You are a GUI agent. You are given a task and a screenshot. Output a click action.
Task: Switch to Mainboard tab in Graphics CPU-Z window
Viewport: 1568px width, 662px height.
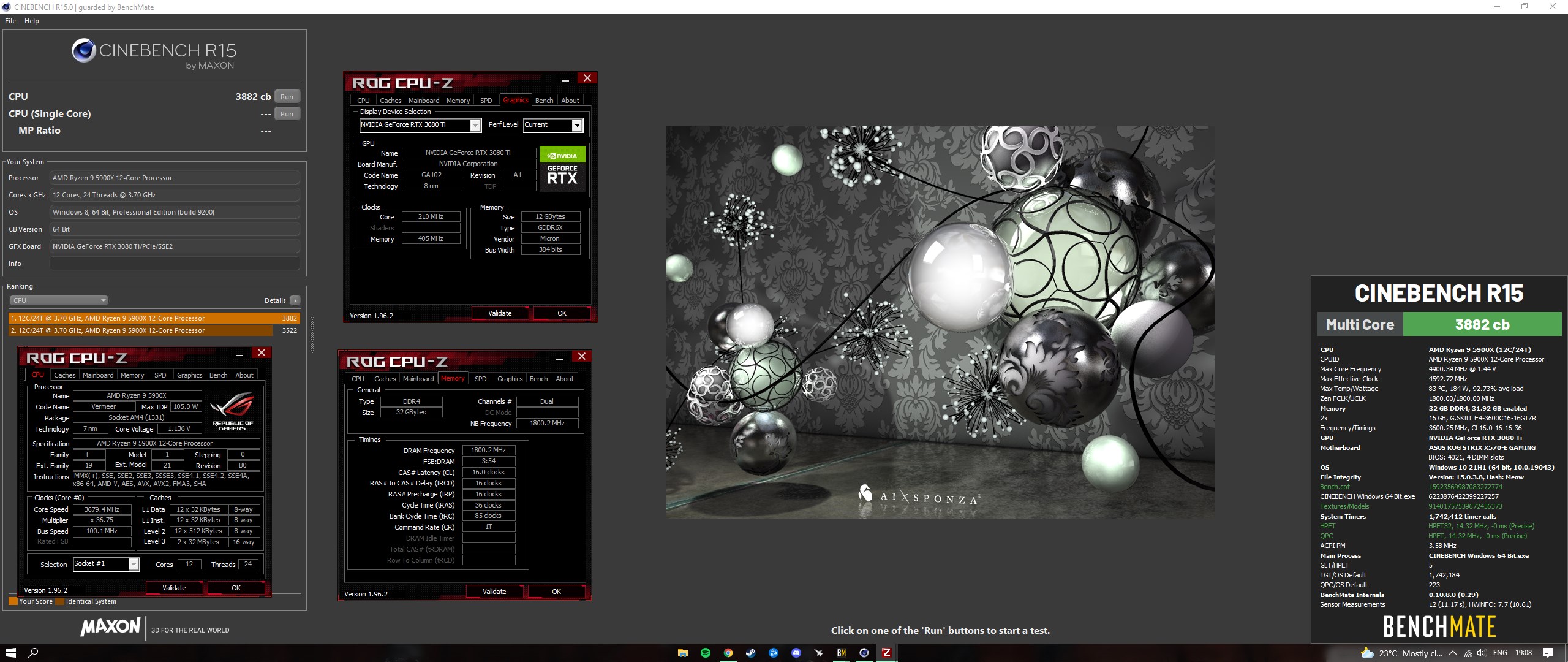(x=424, y=101)
